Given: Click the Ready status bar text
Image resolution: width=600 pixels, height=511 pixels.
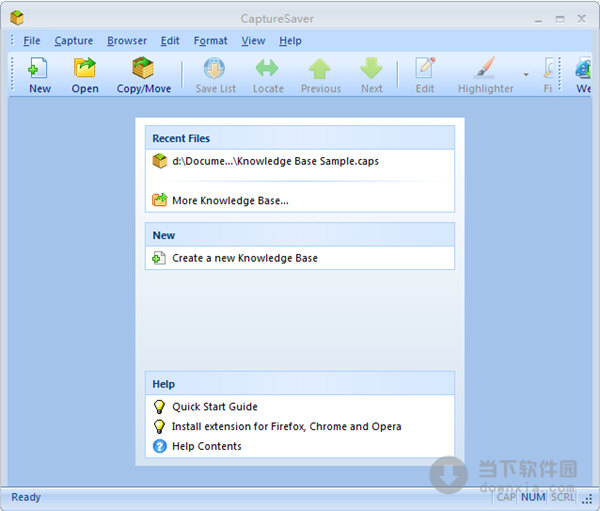Looking at the screenshot, I should click(x=26, y=497).
